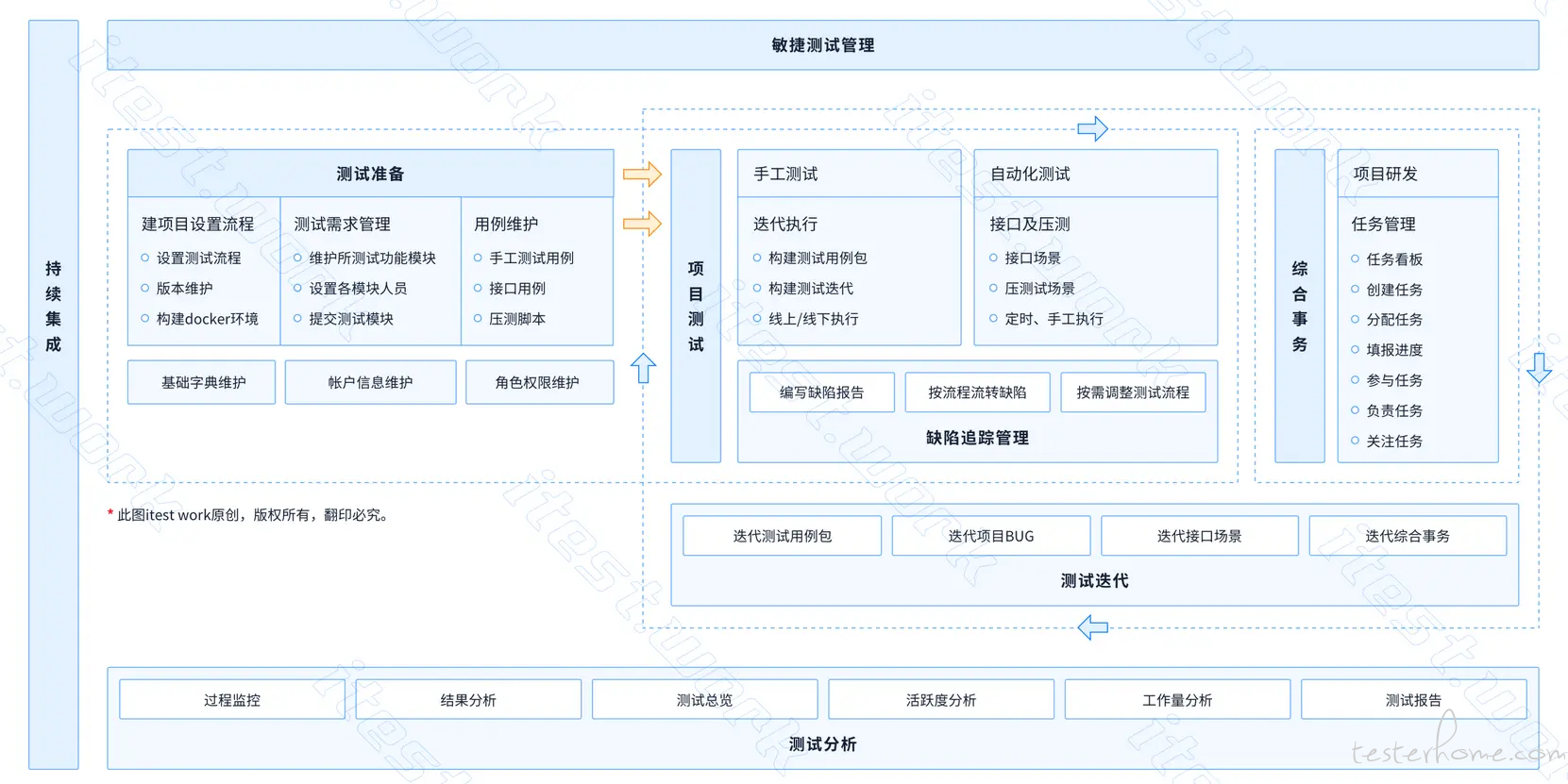Choose 接口用例 under 用例维护
Viewport: 1568px width, 784px height.
(x=517, y=288)
